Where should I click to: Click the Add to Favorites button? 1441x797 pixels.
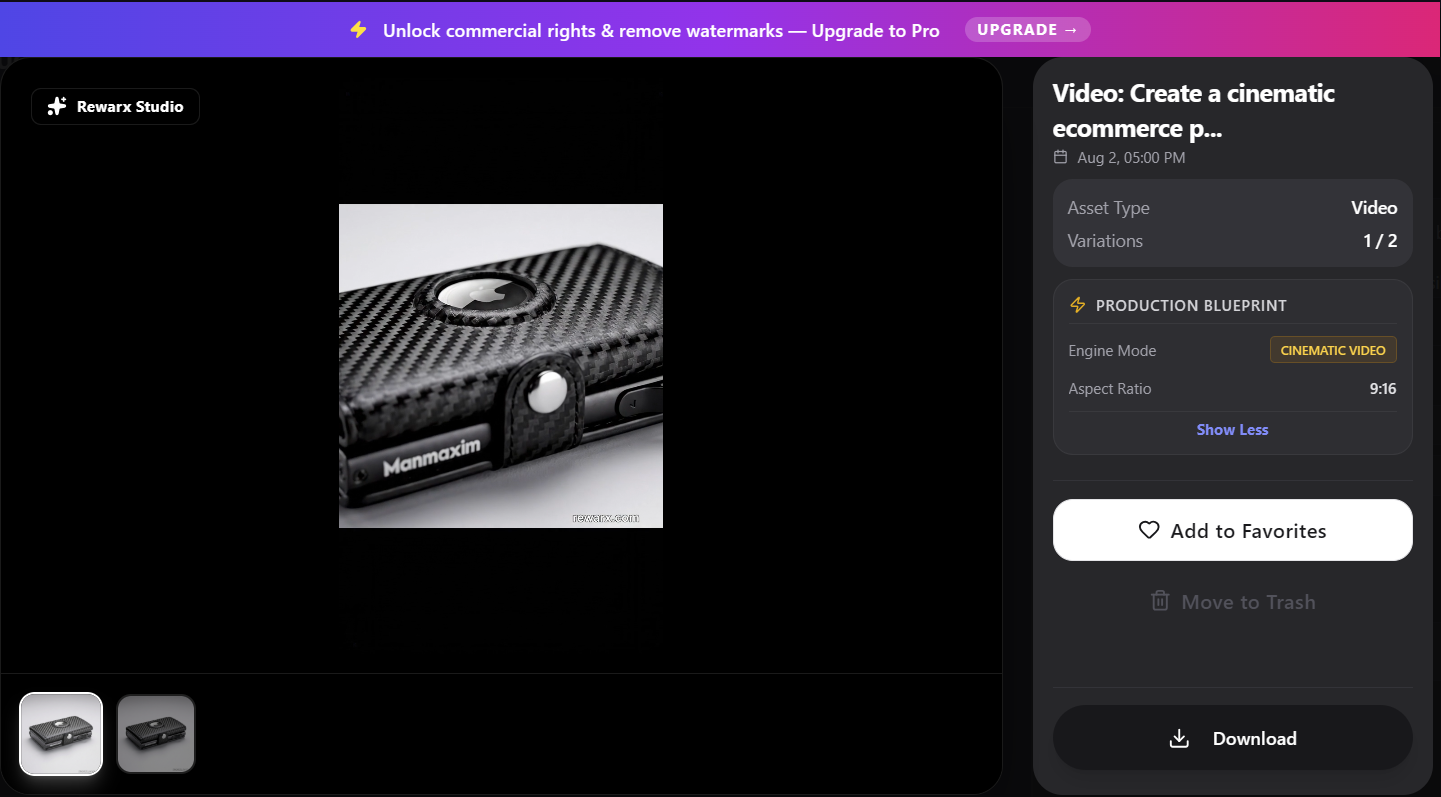click(x=1232, y=531)
